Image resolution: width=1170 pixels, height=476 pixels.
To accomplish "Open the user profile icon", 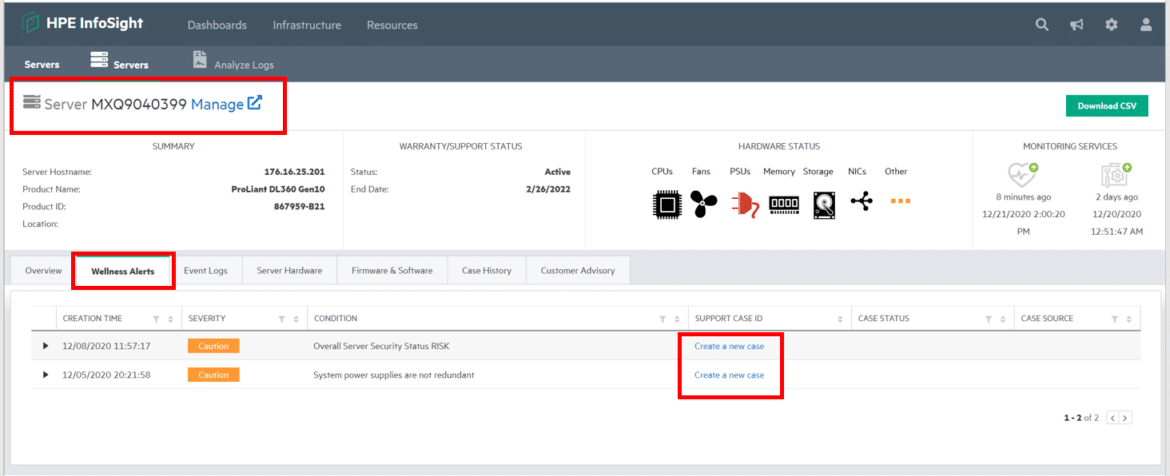I will (1146, 25).
